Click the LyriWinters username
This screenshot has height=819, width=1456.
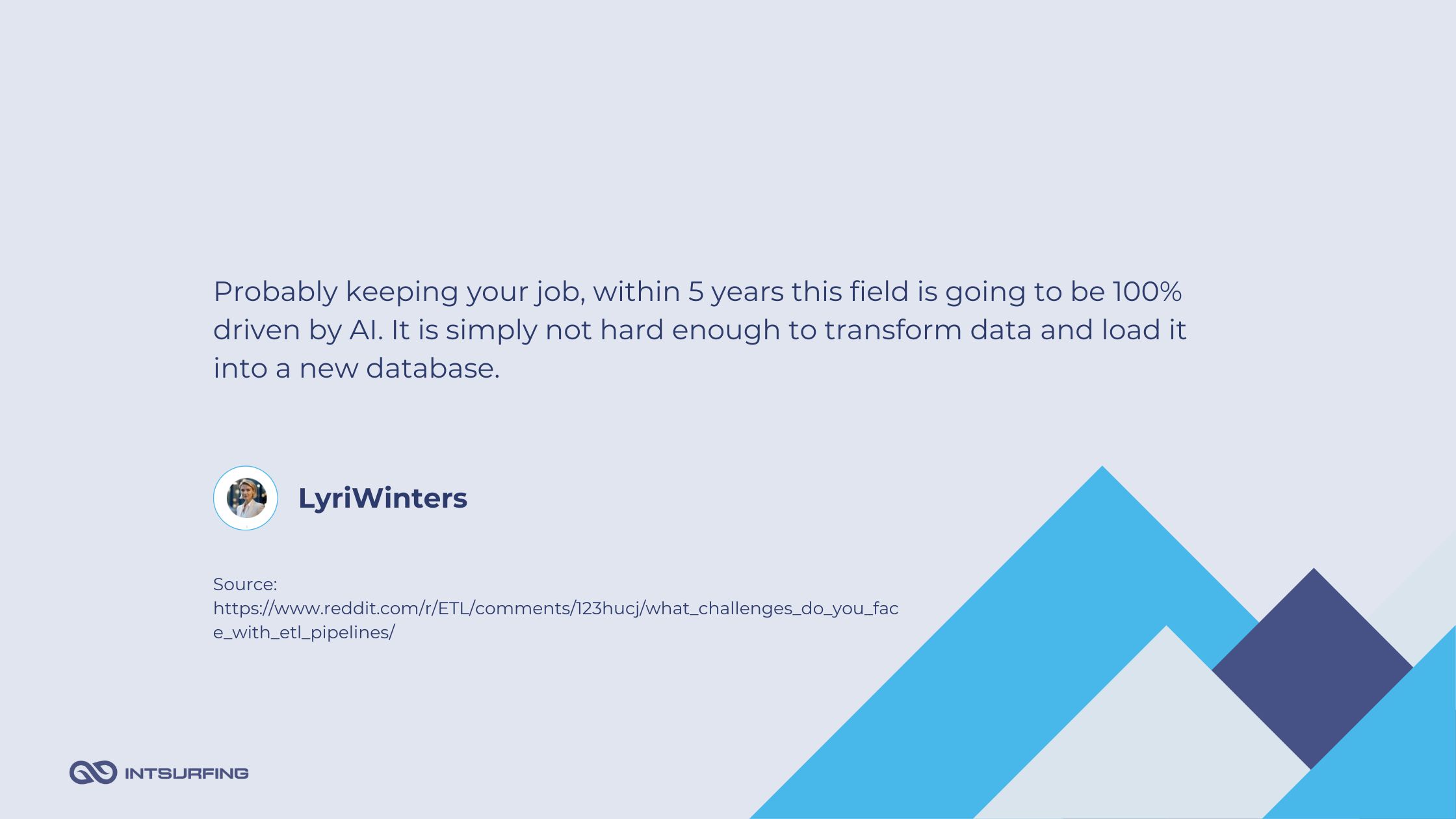(x=383, y=497)
